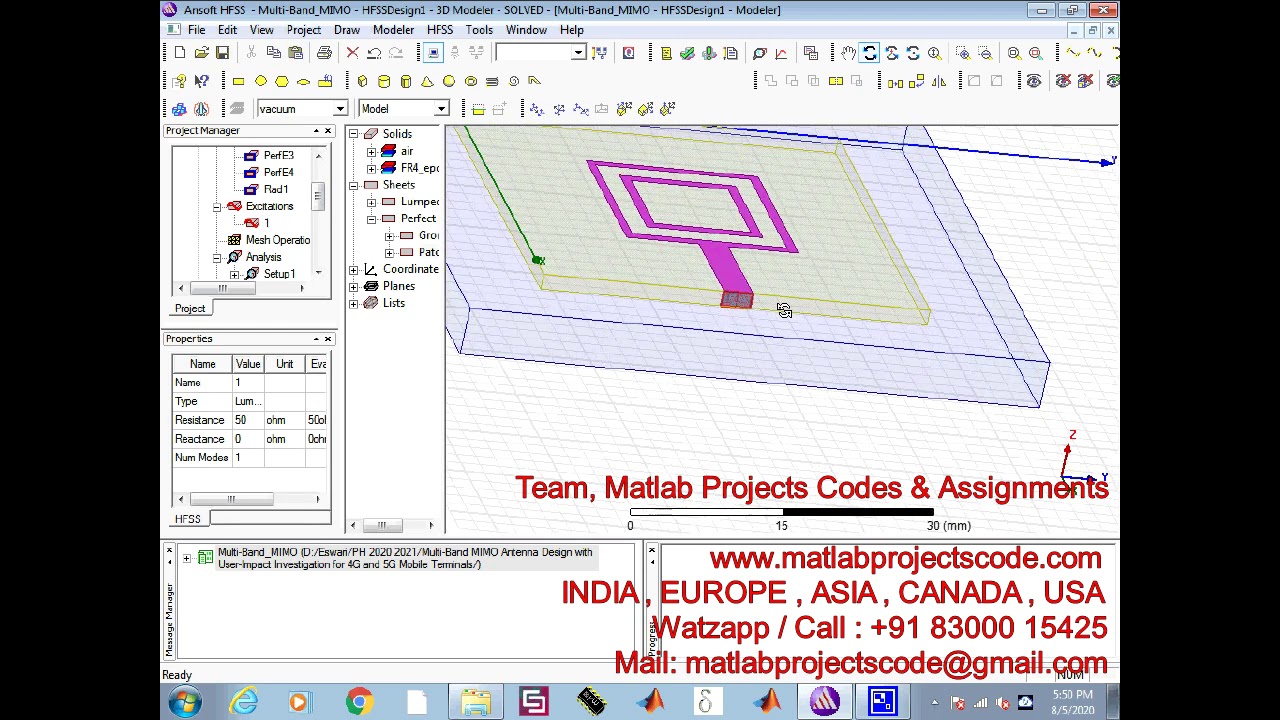1280x720 pixels.
Task: Select the Draw cone tool
Action: coord(427,81)
